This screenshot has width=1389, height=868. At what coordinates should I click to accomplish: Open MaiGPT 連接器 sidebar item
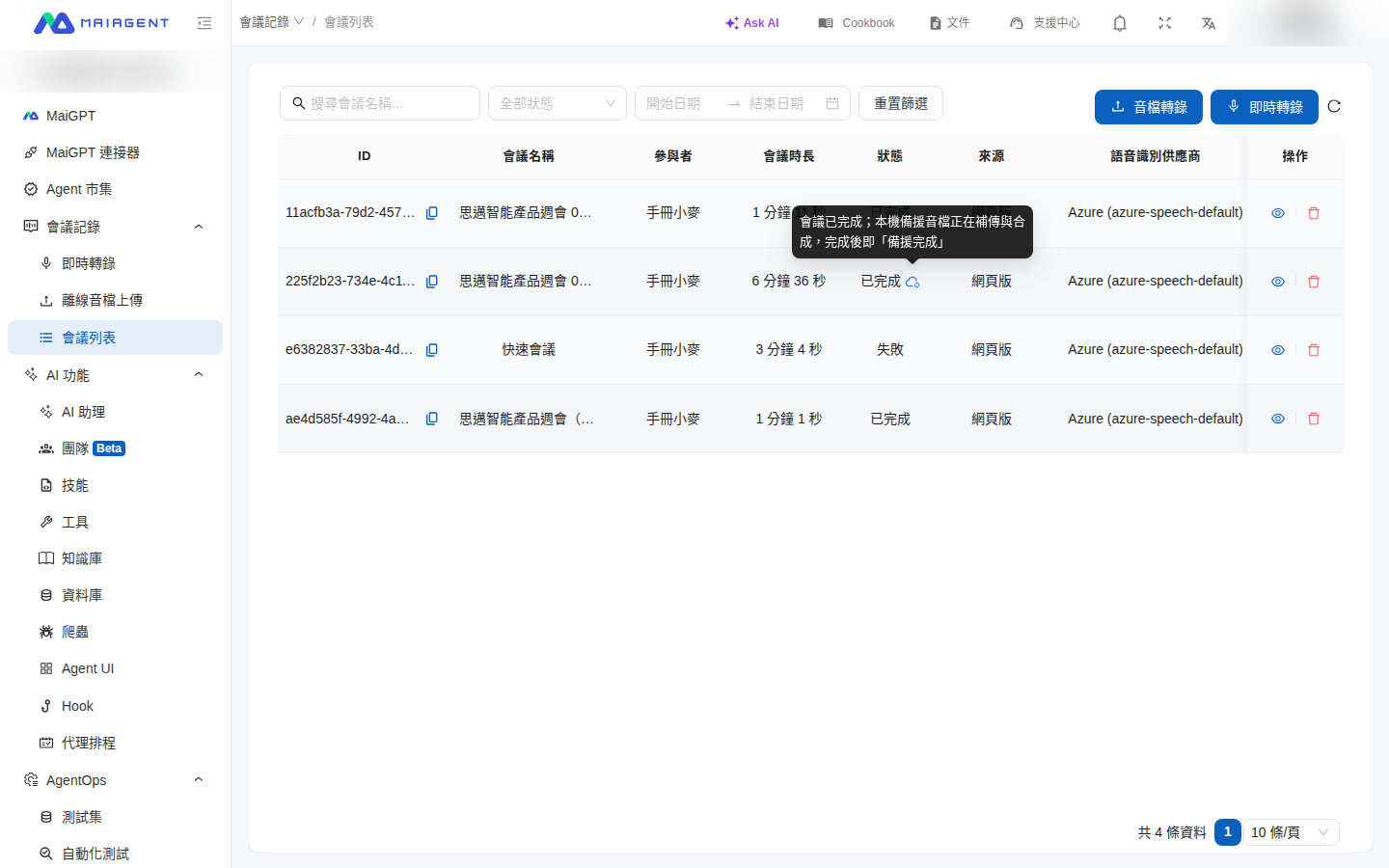tap(115, 152)
